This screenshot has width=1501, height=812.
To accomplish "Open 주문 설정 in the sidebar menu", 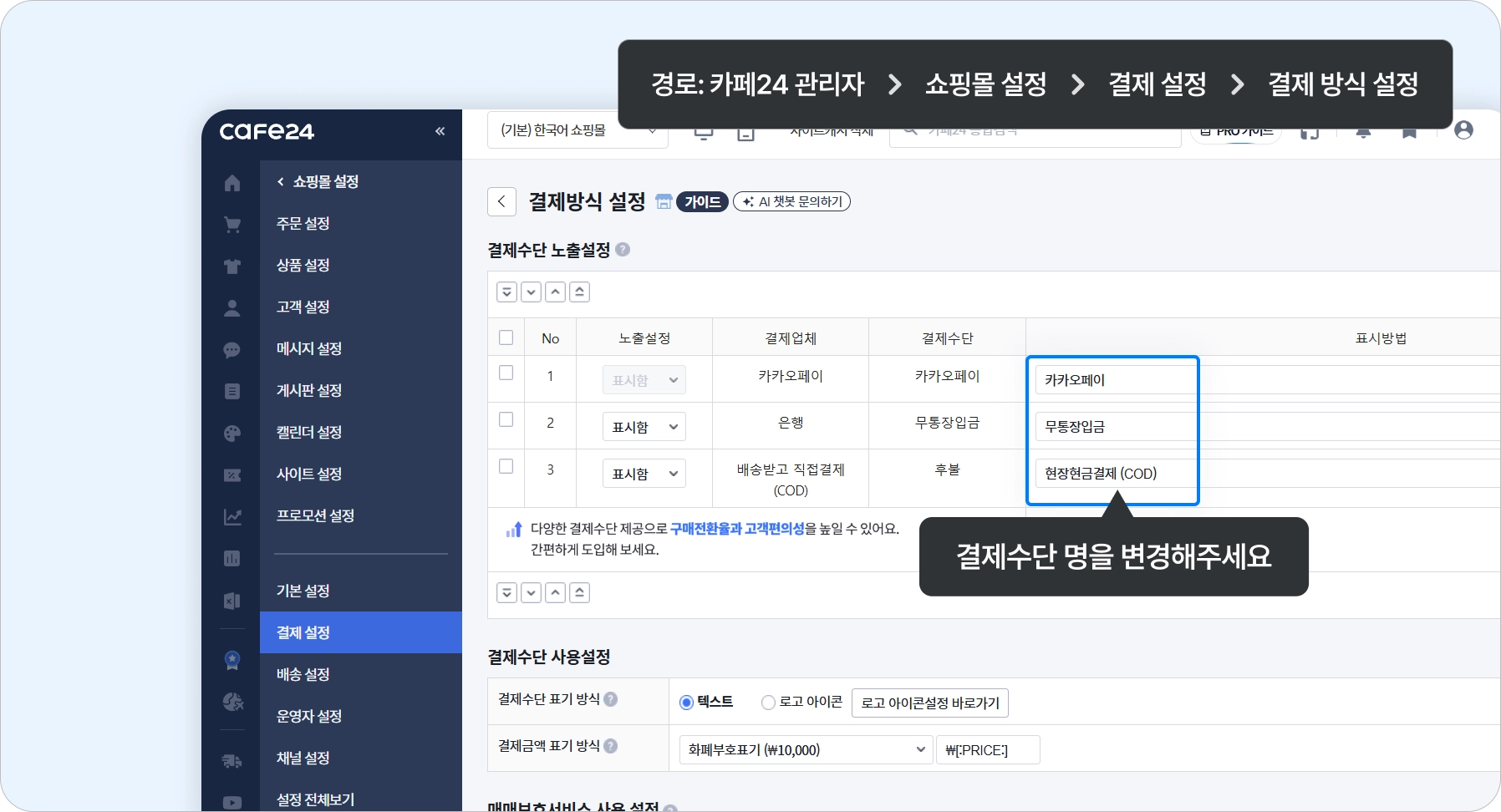I will click(x=303, y=223).
